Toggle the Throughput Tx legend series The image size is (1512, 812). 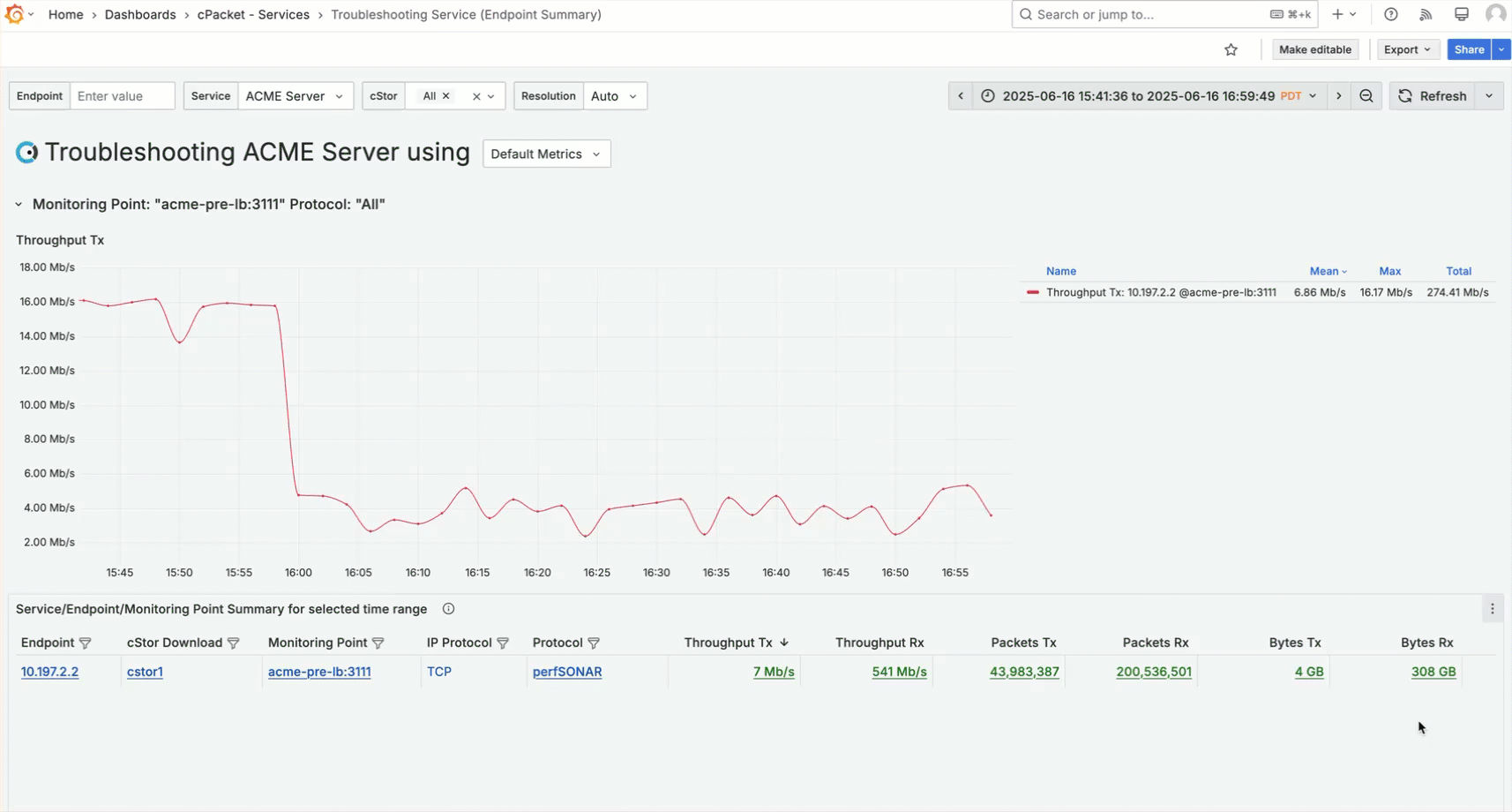(x=1161, y=293)
